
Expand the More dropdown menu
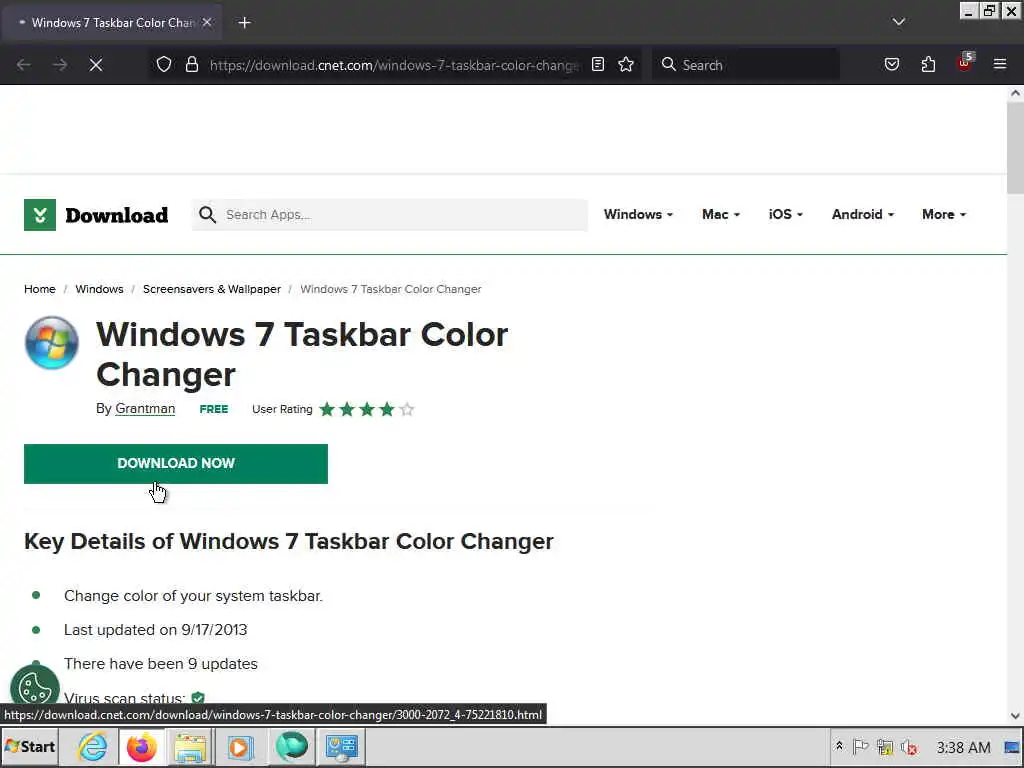coord(944,214)
